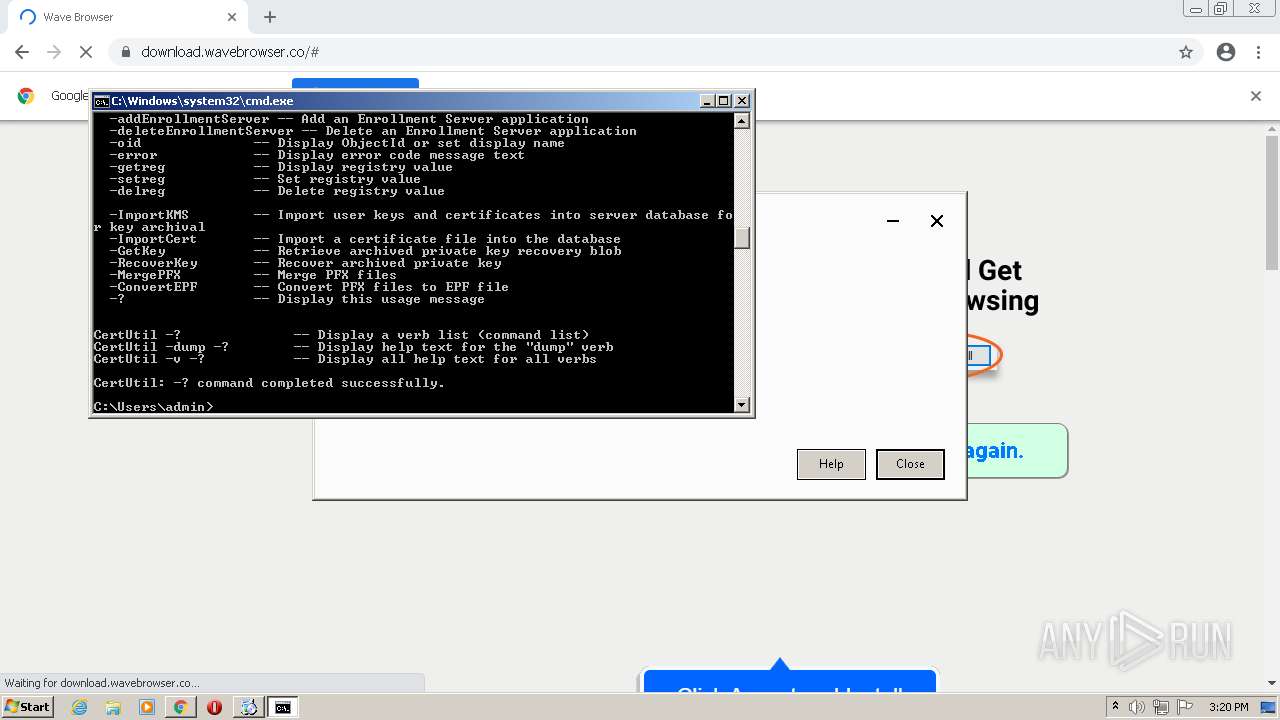Restore down the Chrome window
The width and height of the screenshot is (1280, 720).
pos(1221,9)
